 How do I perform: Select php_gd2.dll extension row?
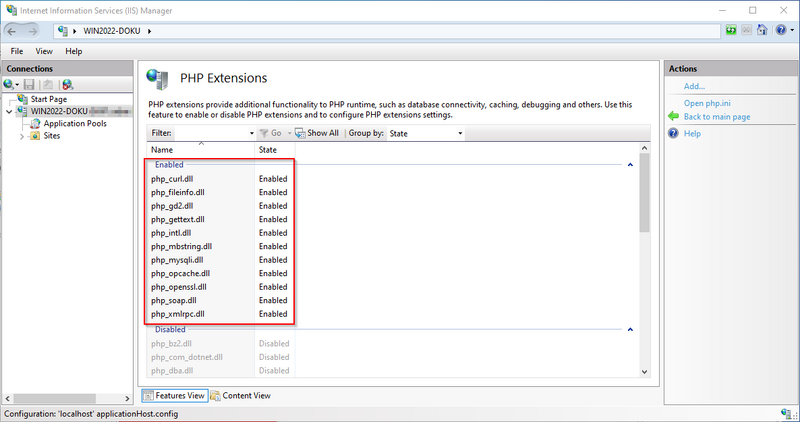tap(220, 206)
